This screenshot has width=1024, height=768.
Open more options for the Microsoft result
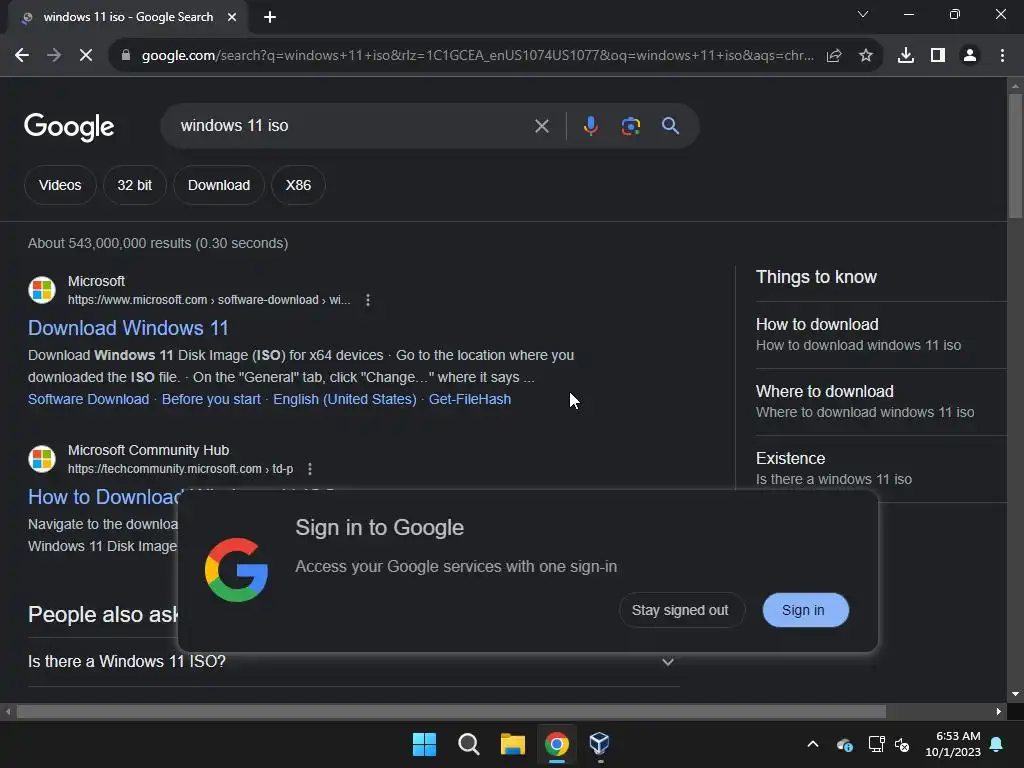coord(368,300)
